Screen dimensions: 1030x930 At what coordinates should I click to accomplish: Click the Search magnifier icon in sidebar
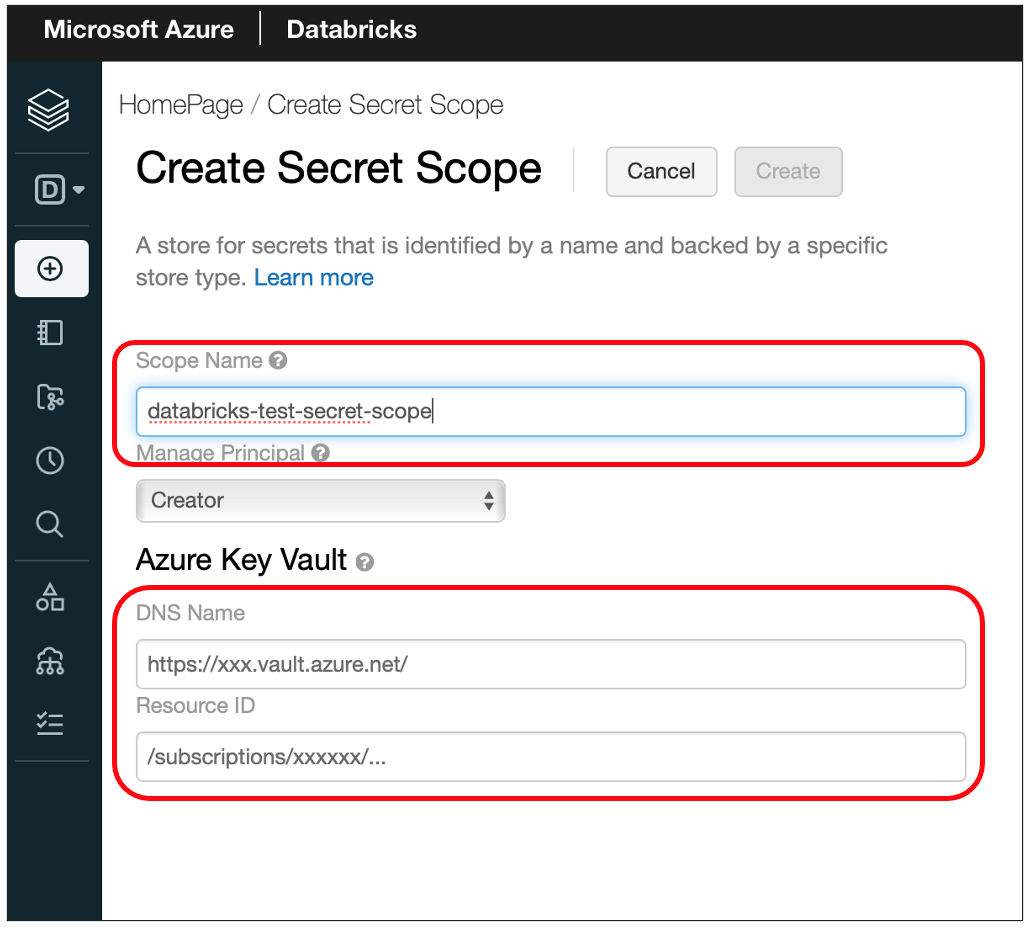pos(50,525)
